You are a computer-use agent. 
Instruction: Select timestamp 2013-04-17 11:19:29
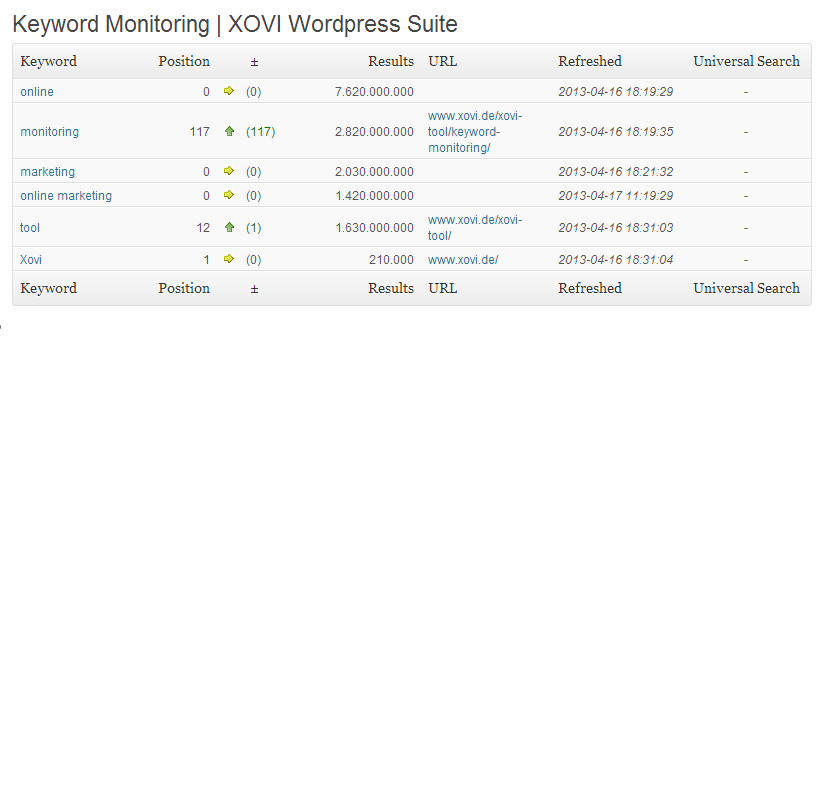615,195
